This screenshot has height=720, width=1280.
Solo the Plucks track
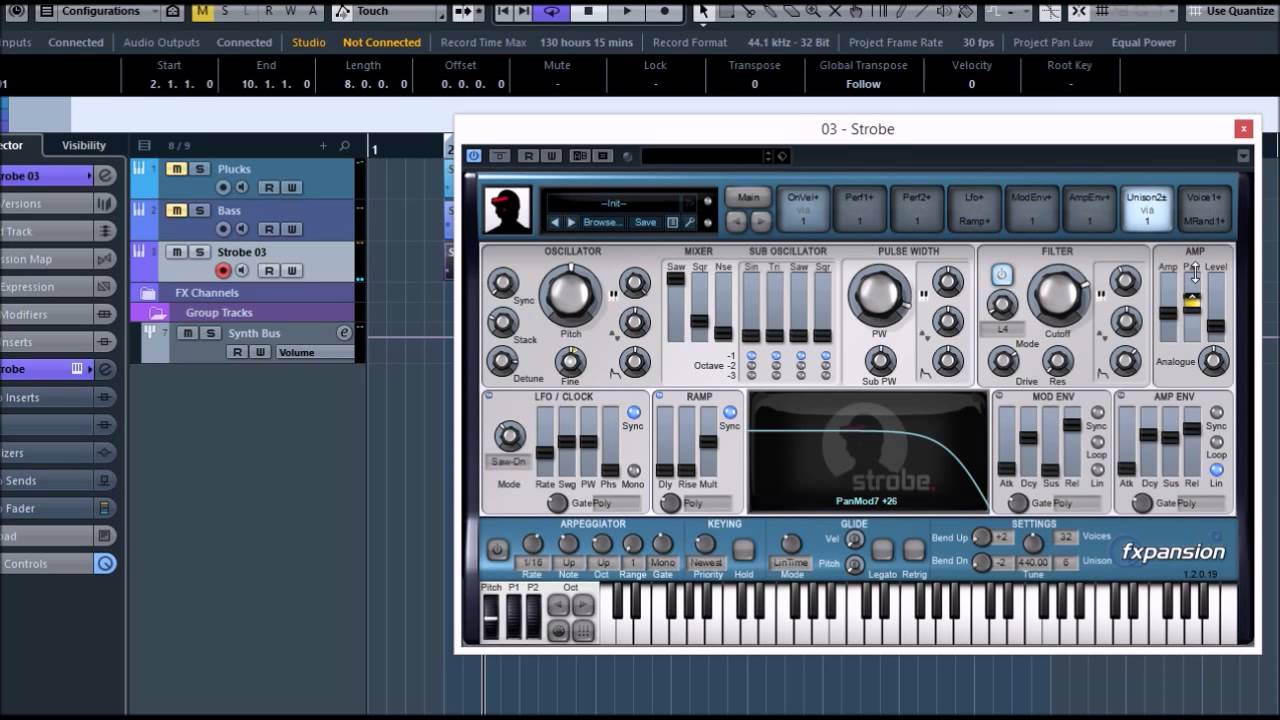pos(199,169)
